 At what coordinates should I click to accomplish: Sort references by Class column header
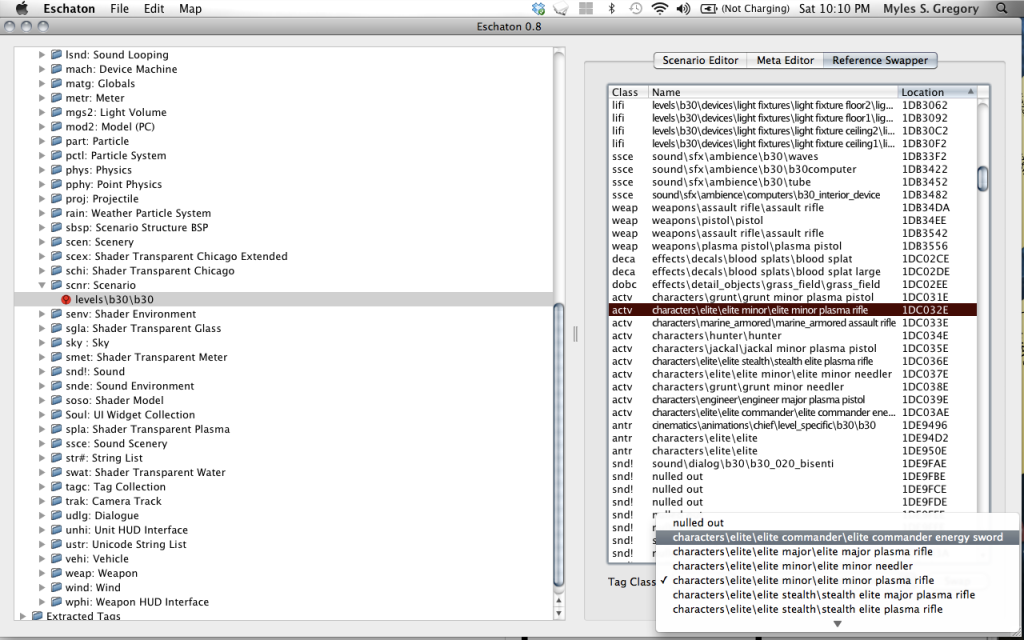(628, 92)
